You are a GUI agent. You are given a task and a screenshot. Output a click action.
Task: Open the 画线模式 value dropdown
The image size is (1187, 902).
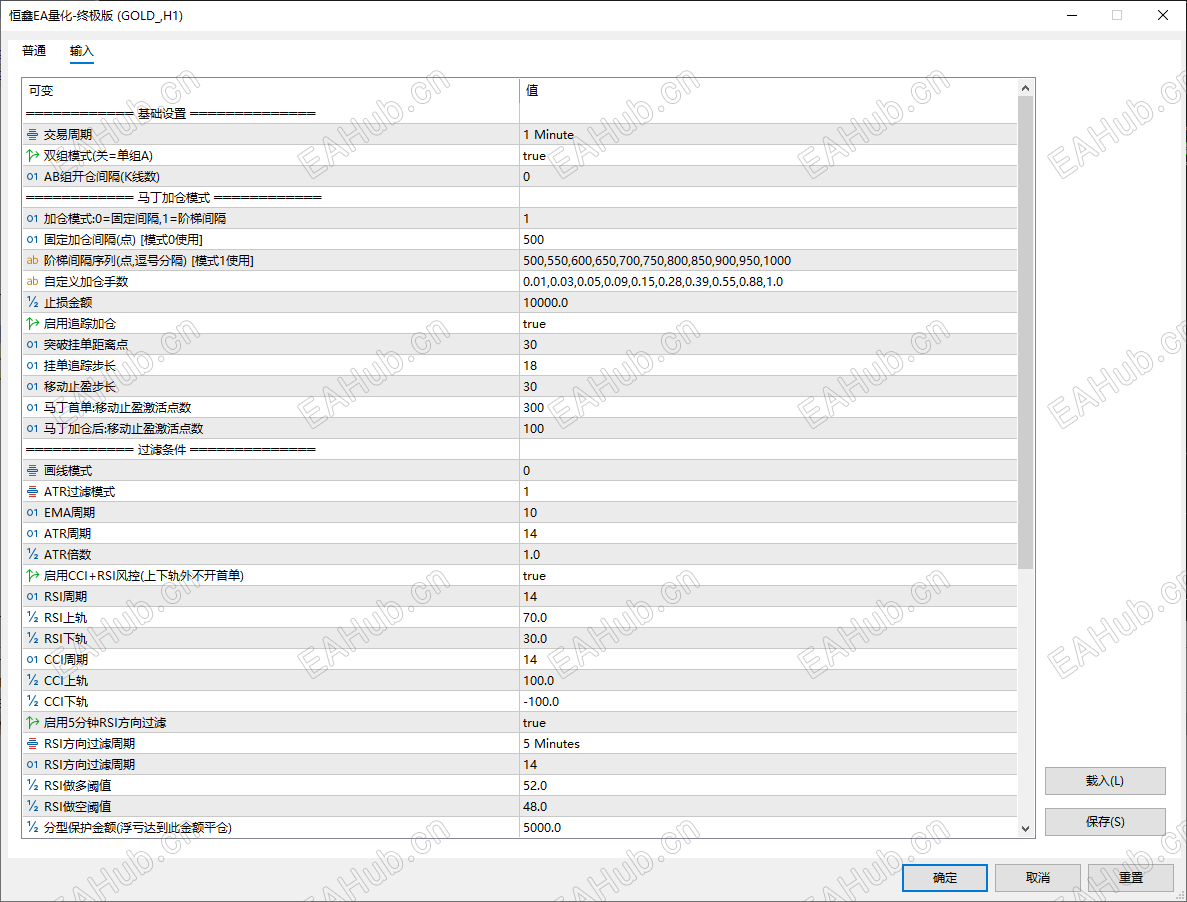[x=768, y=471]
